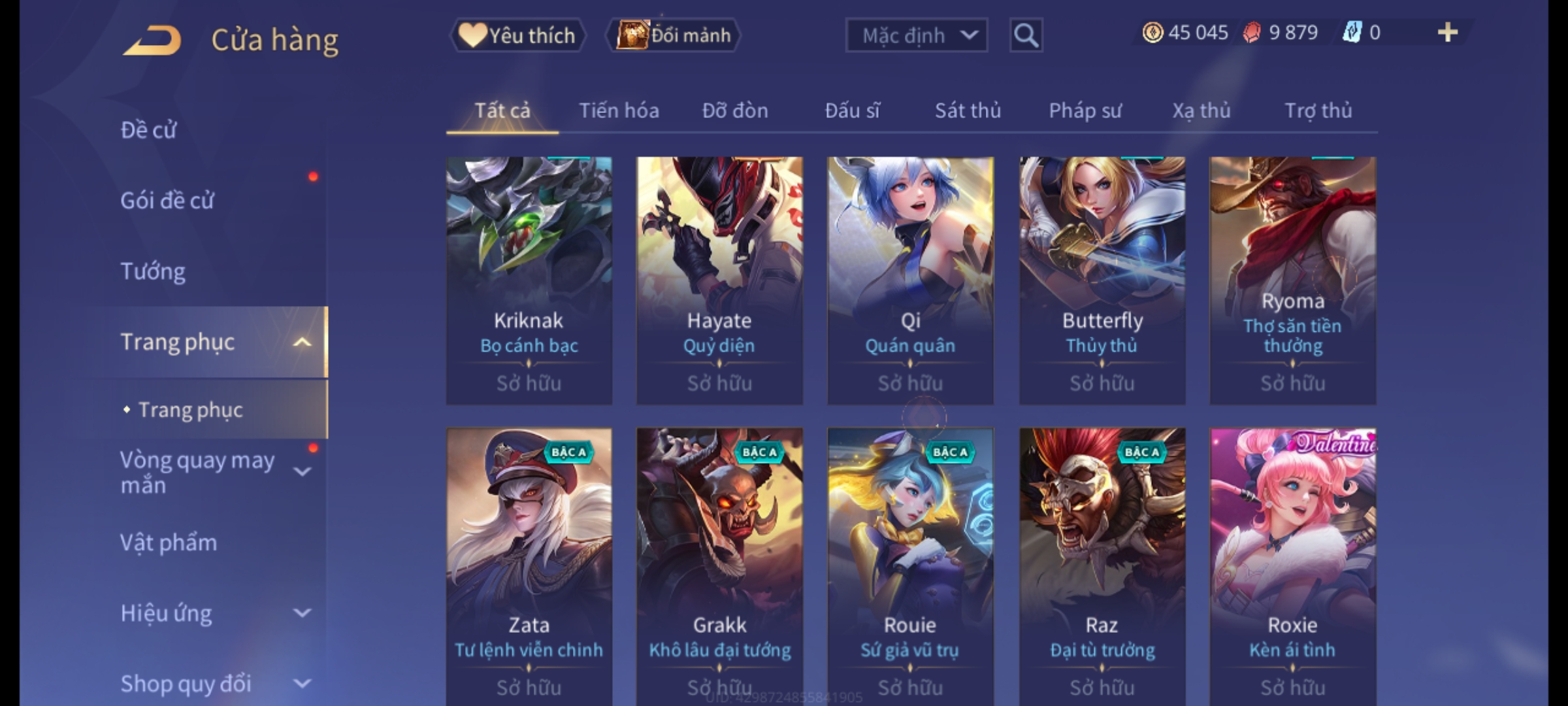Tap the gold coin balance icon
The image size is (1568, 706).
pyautogui.click(x=1152, y=33)
